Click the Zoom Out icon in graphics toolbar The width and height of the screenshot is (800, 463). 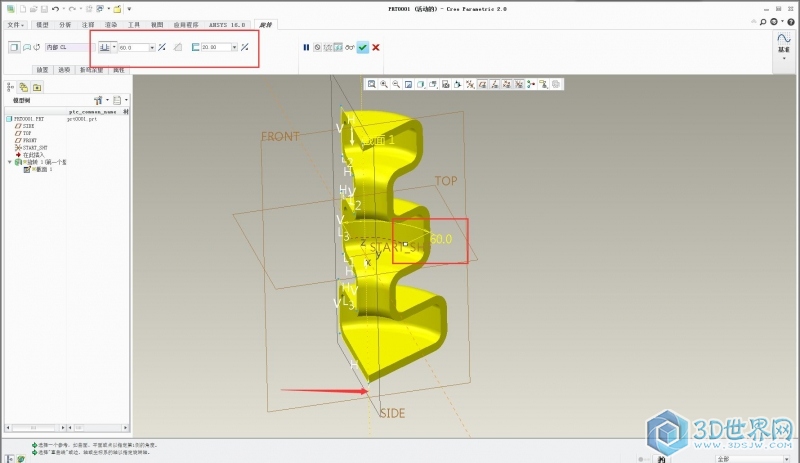click(396, 84)
